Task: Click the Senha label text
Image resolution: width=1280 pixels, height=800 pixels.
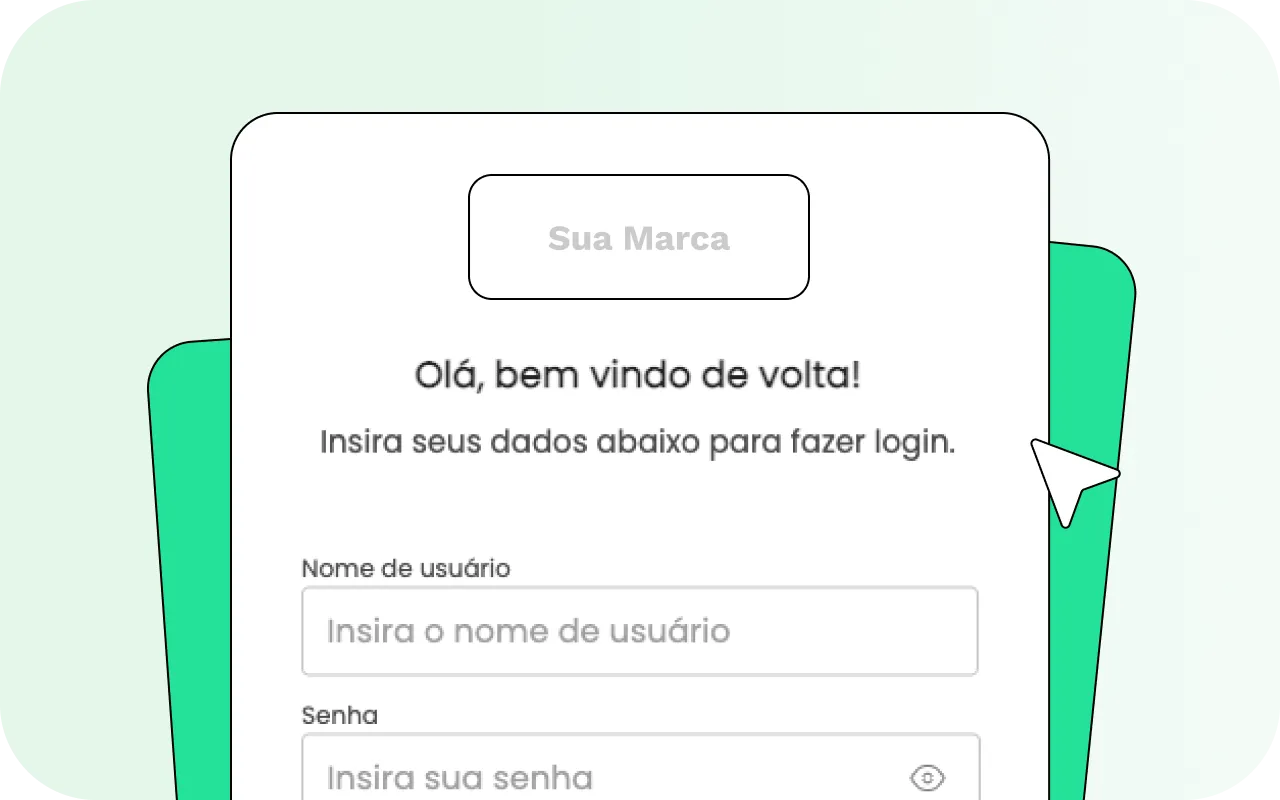Action: point(339,715)
